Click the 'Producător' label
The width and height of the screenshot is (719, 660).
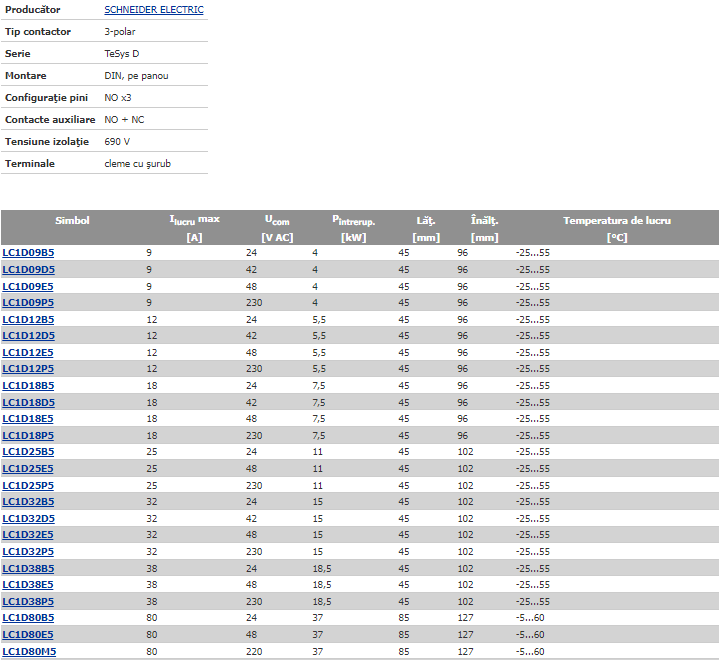click(x=33, y=10)
